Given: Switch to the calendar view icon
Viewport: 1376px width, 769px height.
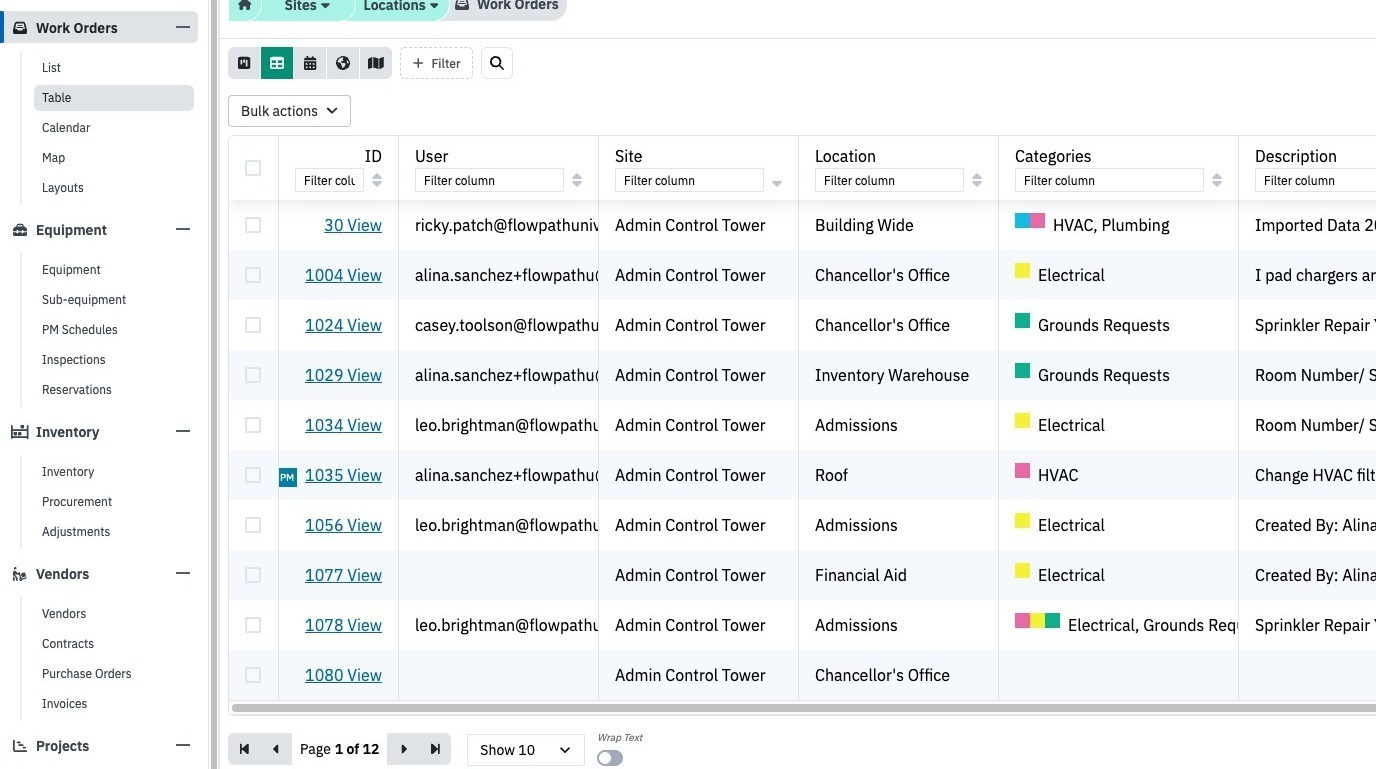Looking at the screenshot, I should coord(310,63).
